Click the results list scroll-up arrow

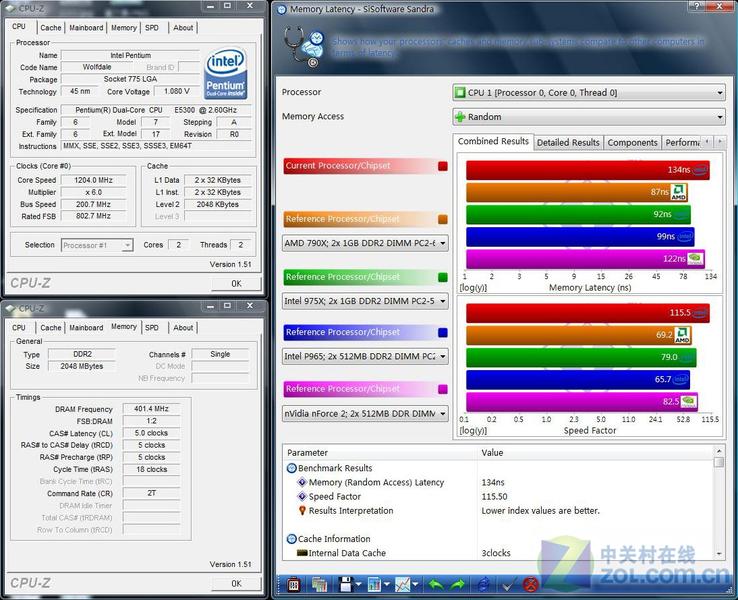(719, 451)
